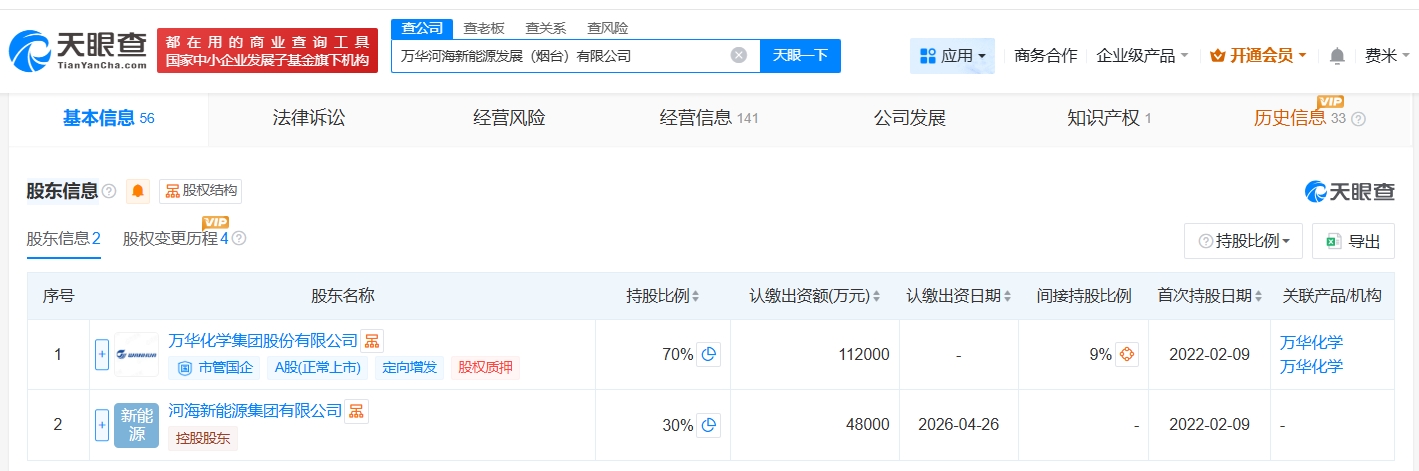Expand row 1 shareholder with plus button
This screenshot has height=471, width=1419.
[101, 354]
